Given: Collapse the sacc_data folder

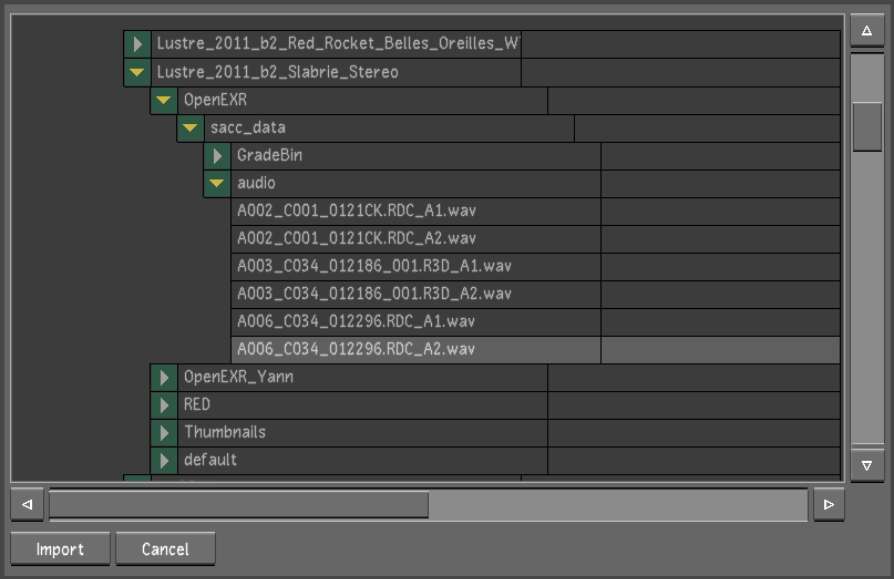Looking at the screenshot, I should point(190,128).
